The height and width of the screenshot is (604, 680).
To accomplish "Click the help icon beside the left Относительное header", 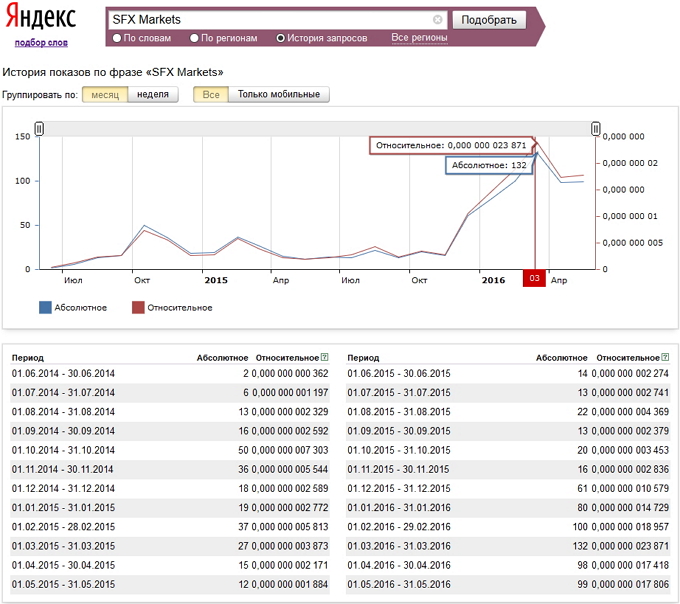I will [324, 357].
